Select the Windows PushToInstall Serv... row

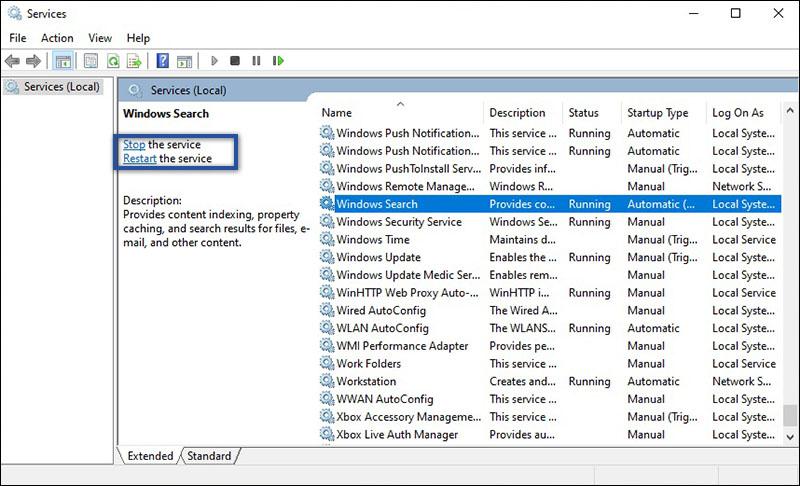coord(549,168)
